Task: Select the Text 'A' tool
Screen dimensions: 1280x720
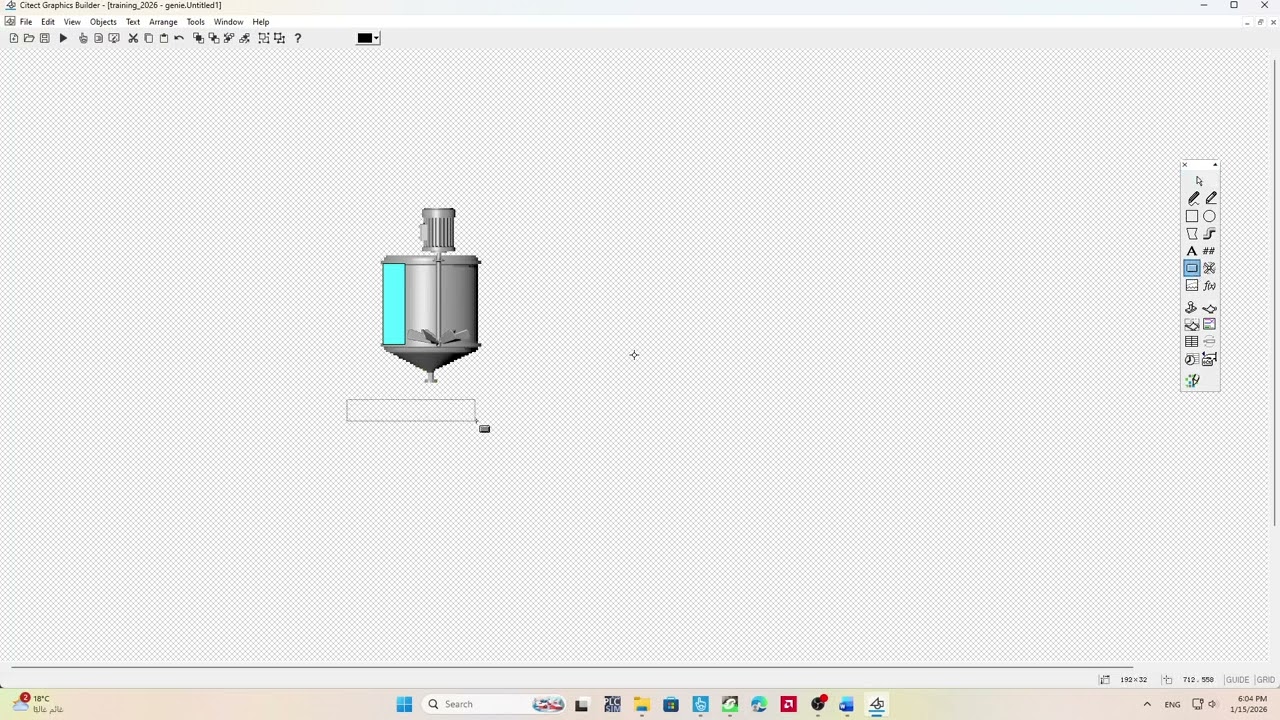Action: point(1192,251)
